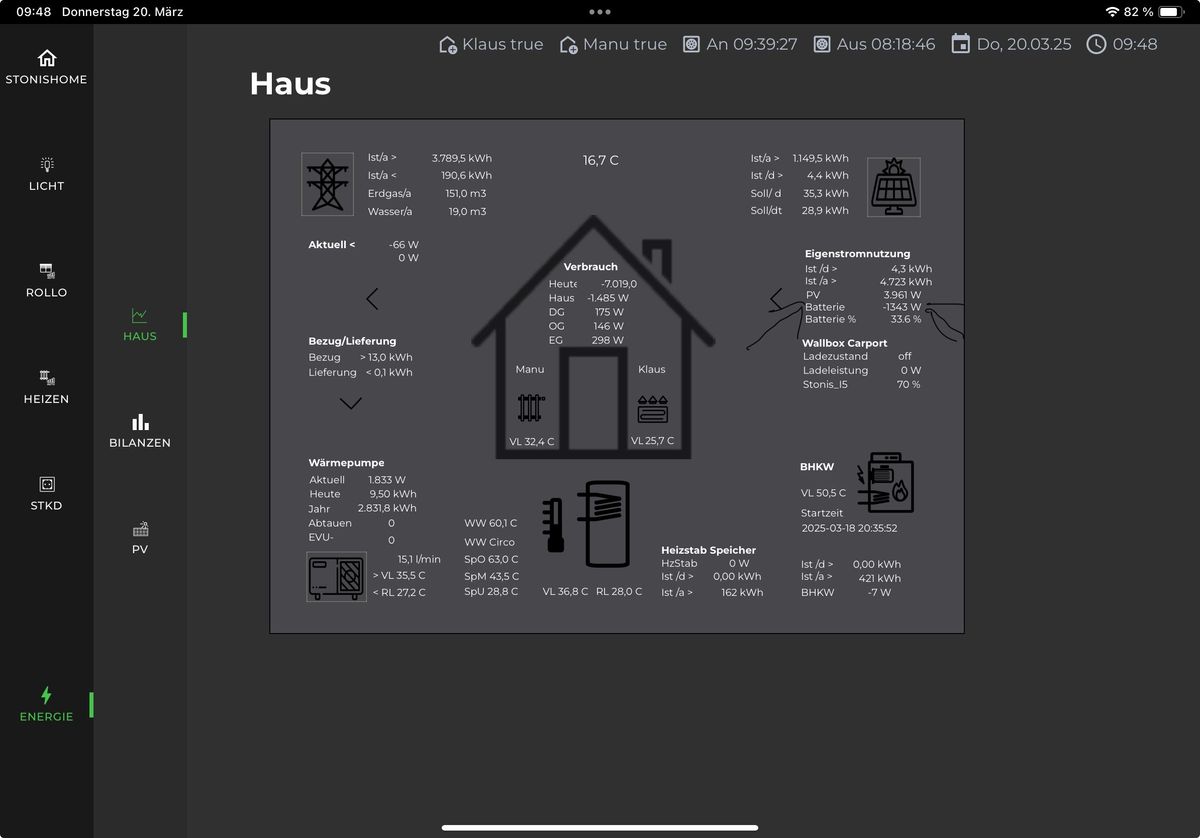Expand the chevron below Bezug/Lieferung
Image resolution: width=1200 pixels, height=838 pixels.
tap(350, 403)
